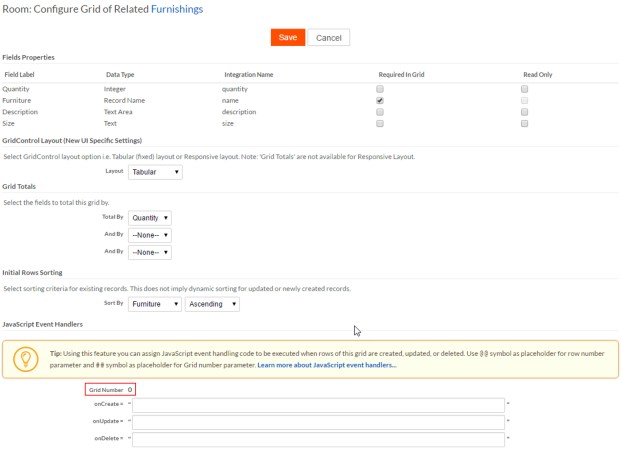This screenshot has height=450, width=621.
Task: Enable Required In Grid for Quantity
Action: 379,89
